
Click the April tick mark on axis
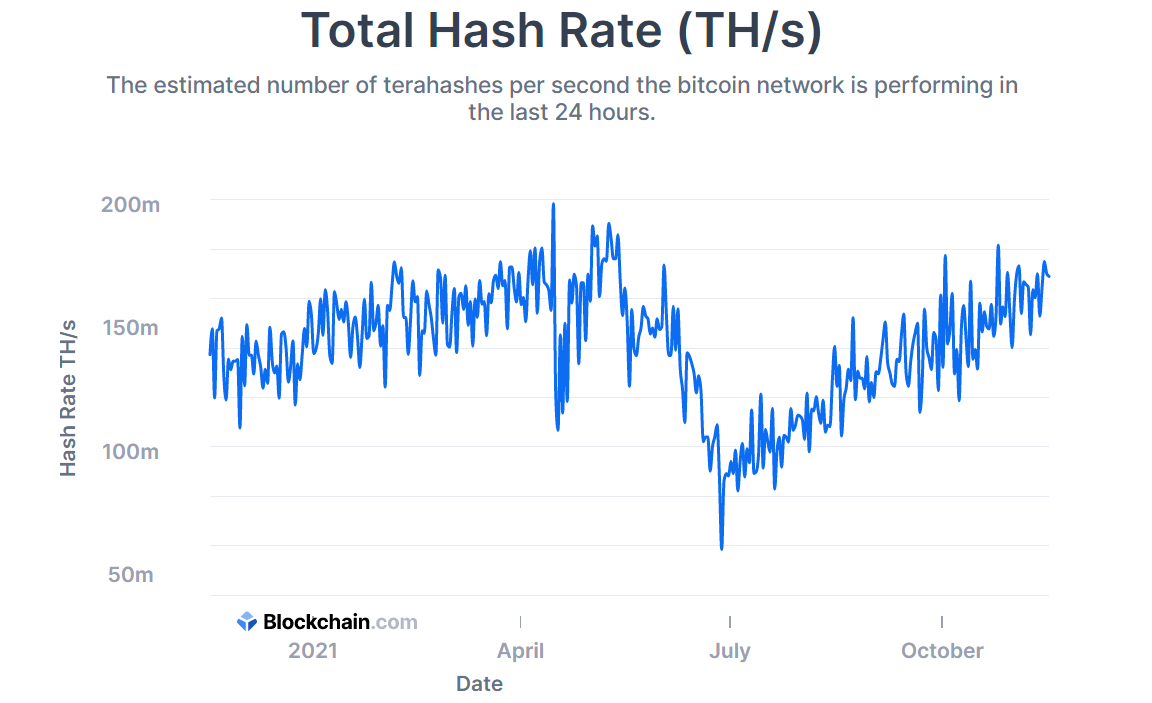point(520,622)
